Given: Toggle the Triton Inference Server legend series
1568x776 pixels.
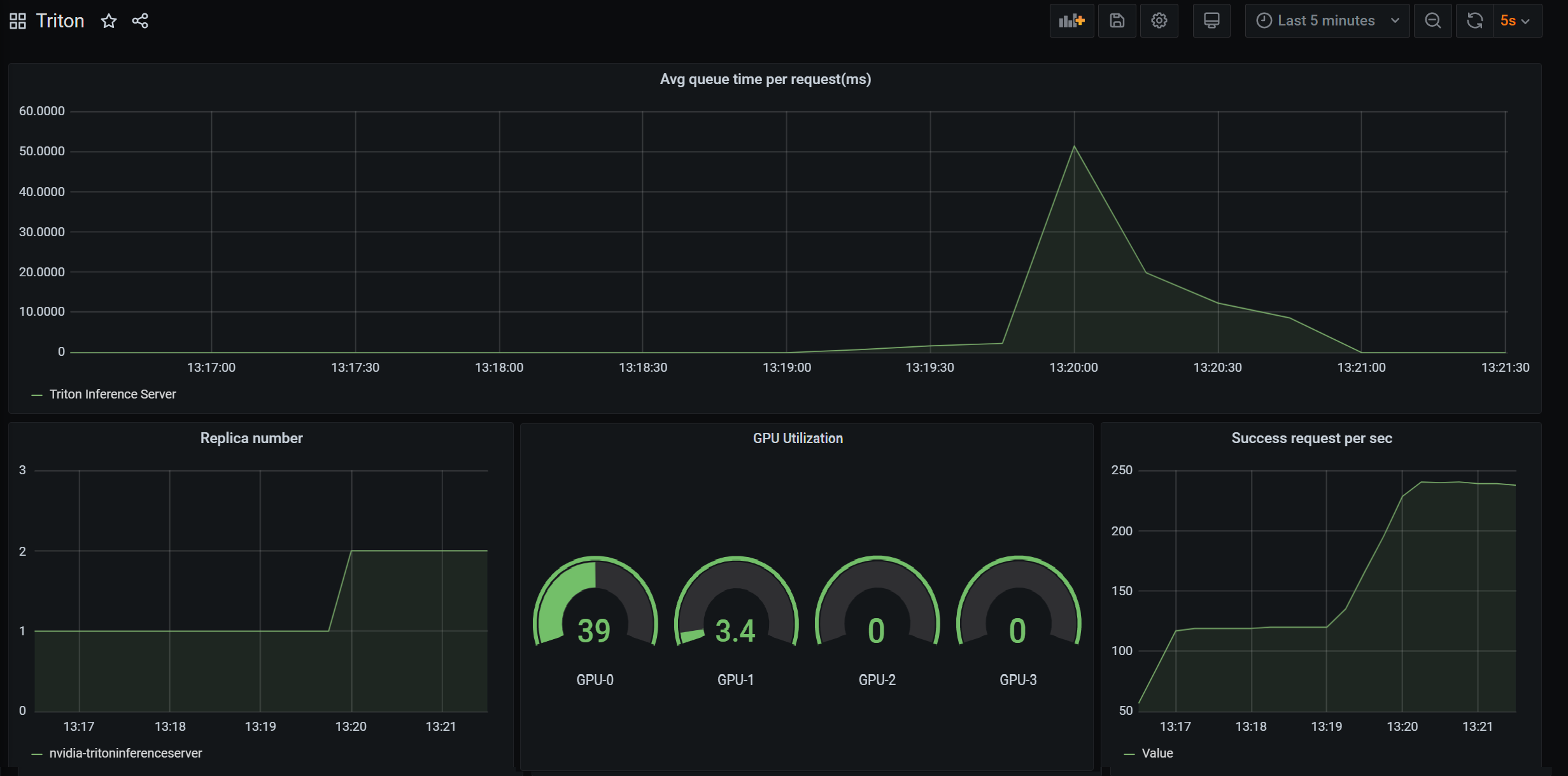Looking at the screenshot, I should tap(112, 395).
